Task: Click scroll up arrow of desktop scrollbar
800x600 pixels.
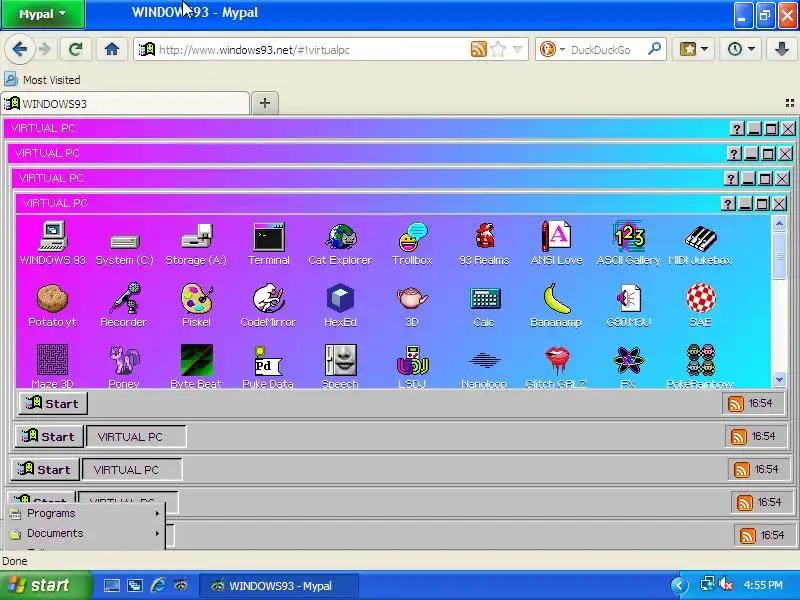Action: pos(779,223)
